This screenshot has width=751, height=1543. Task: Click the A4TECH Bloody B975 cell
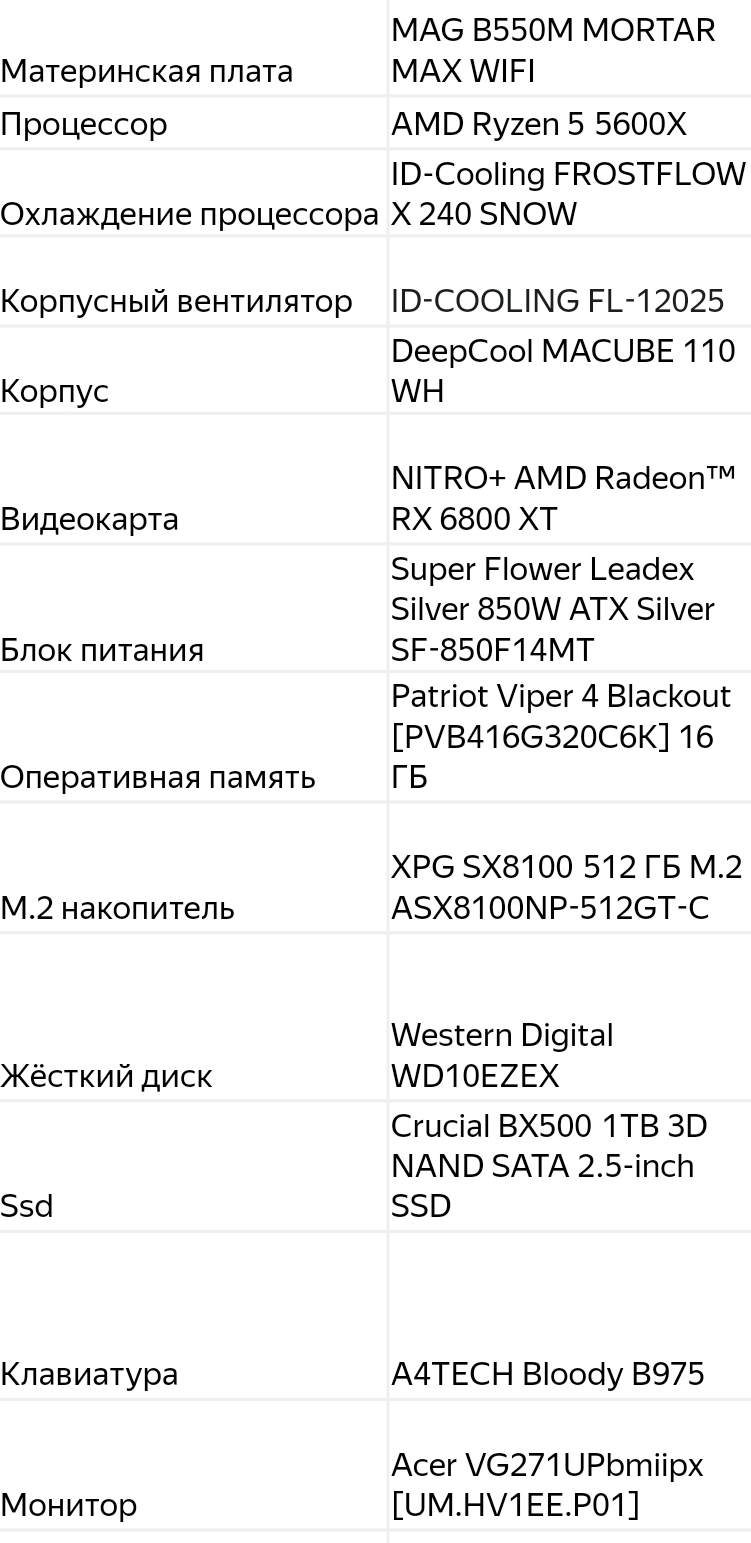[x=548, y=1375]
